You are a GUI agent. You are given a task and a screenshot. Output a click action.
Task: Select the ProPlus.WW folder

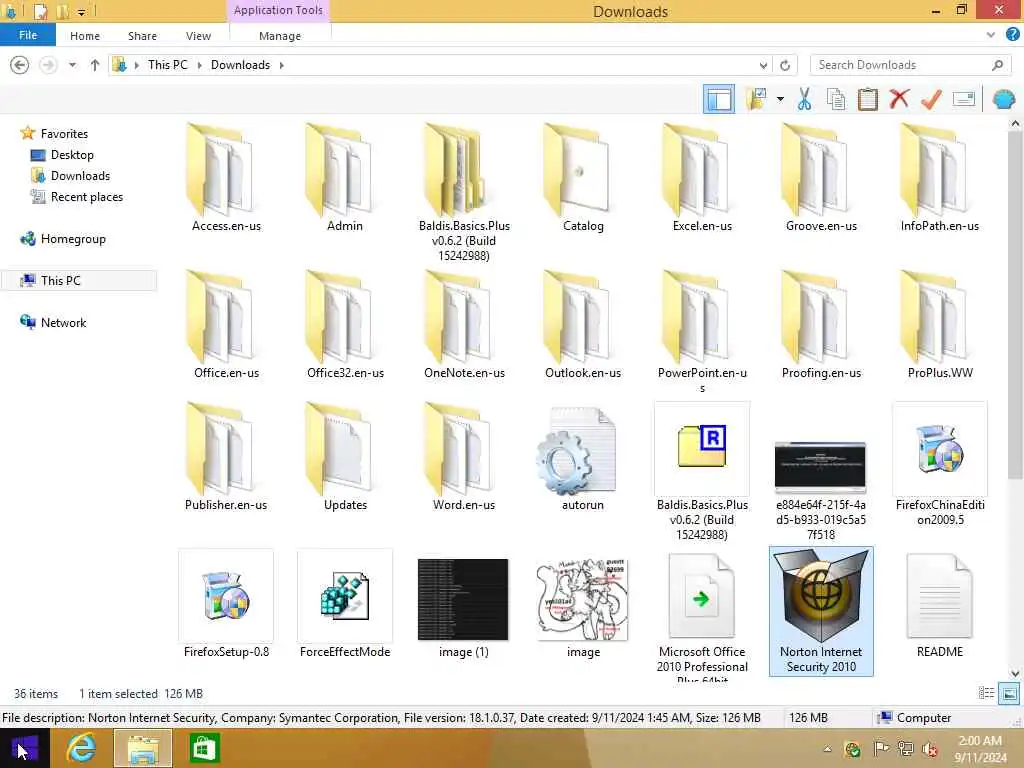pos(940,325)
